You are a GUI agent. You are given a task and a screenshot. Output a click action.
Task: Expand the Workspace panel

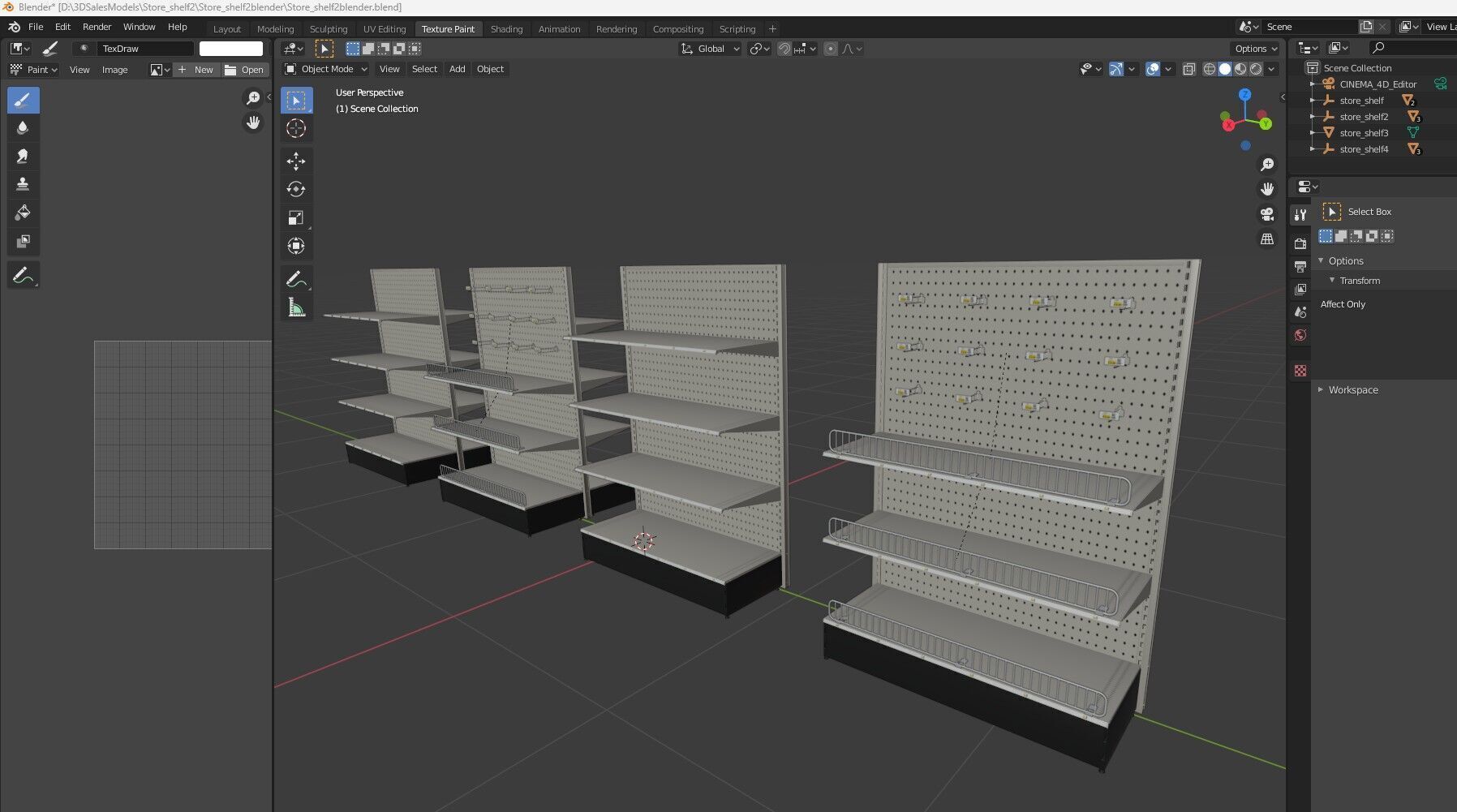click(1321, 389)
